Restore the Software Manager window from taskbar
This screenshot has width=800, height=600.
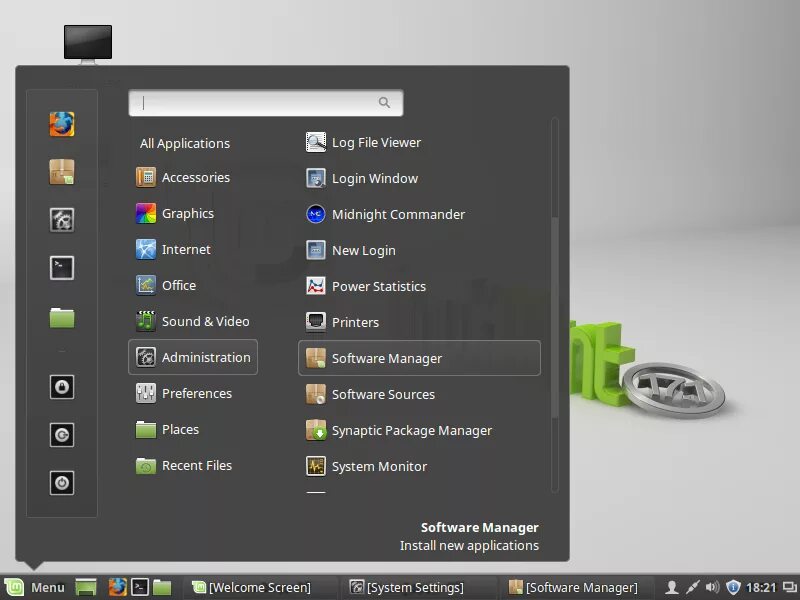coord(574,587)
